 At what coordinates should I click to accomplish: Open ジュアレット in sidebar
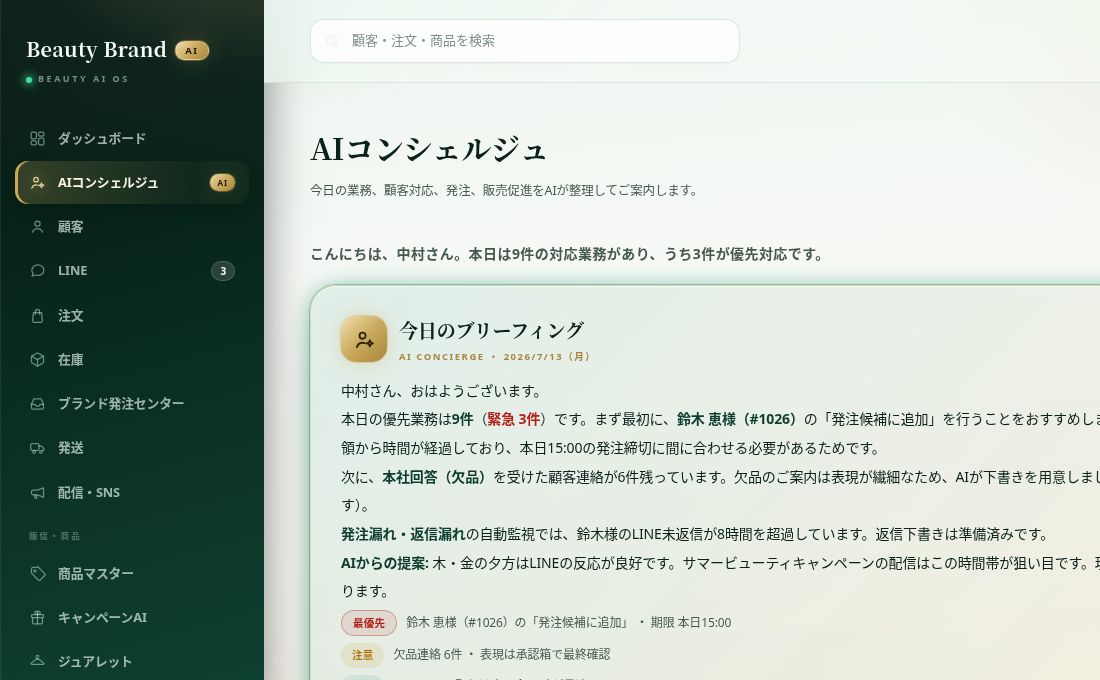point(132,661)
